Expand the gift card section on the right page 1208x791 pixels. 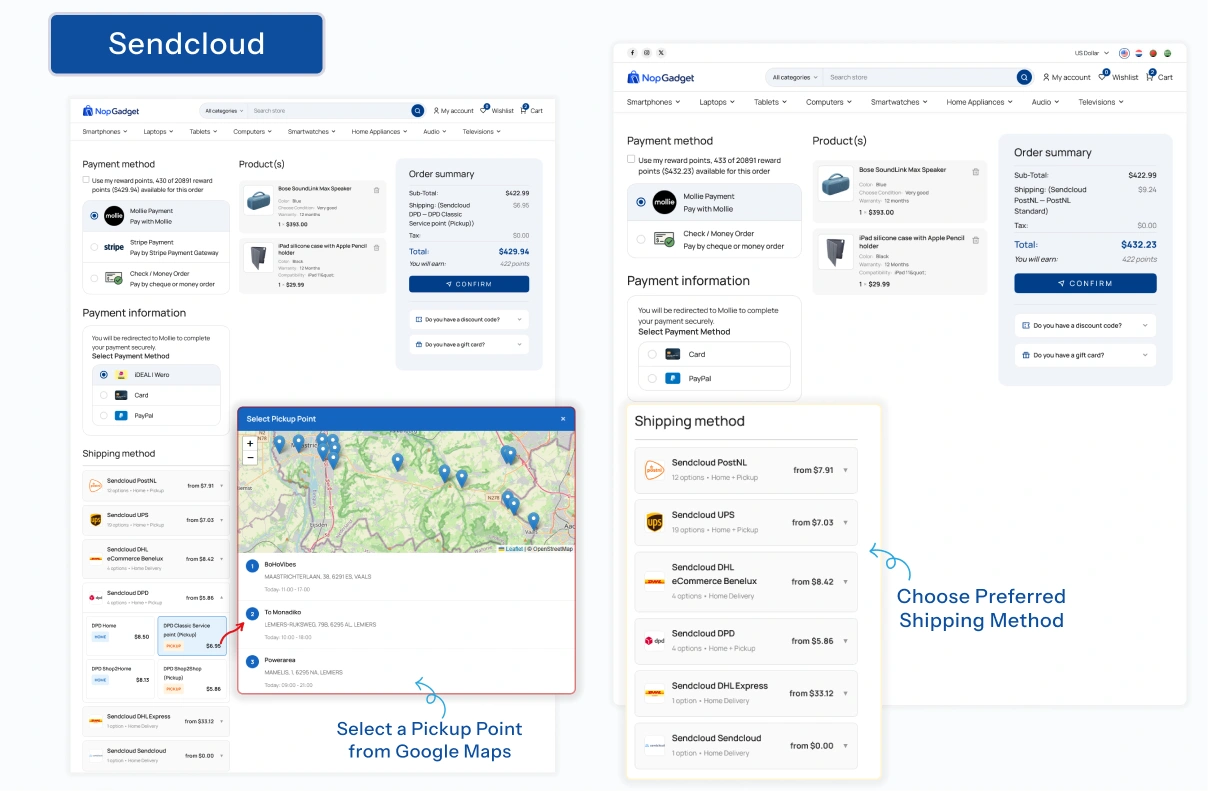tap(1085, 355)
